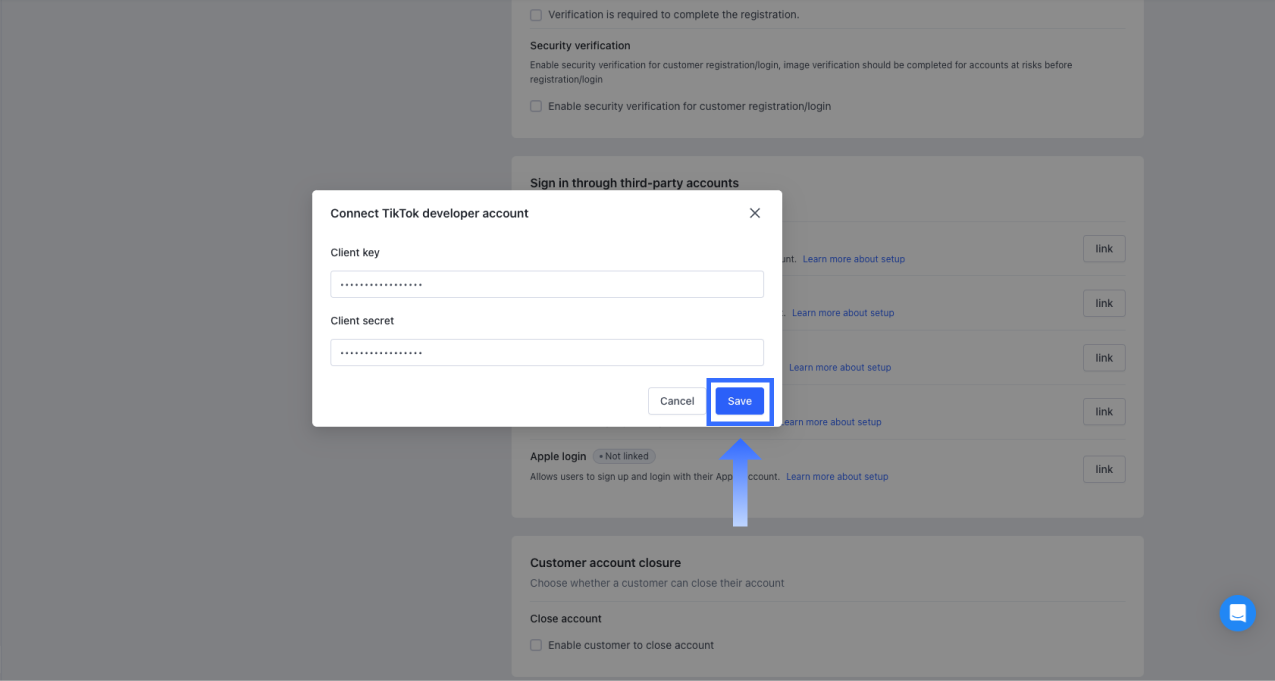The height and width of the screenshot is (681, 1275).
Task: Follow the second row's 'Learn more about setup' link
Action: (843, 313)
